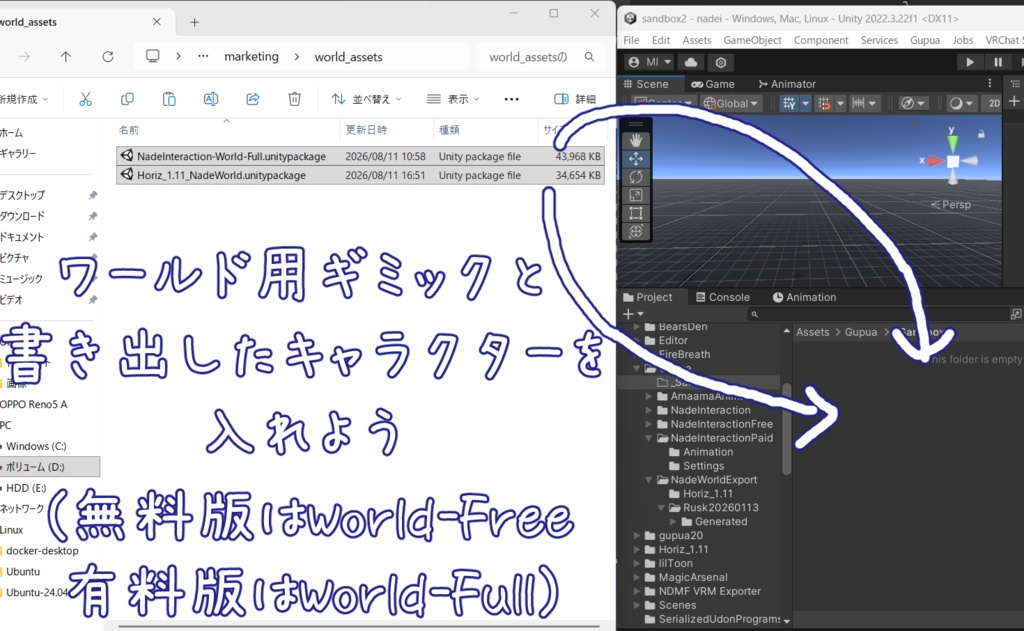Click Assets in the Project breadcrumb
The width and height of the screenshot is (1024, 631).
point(812,332)
